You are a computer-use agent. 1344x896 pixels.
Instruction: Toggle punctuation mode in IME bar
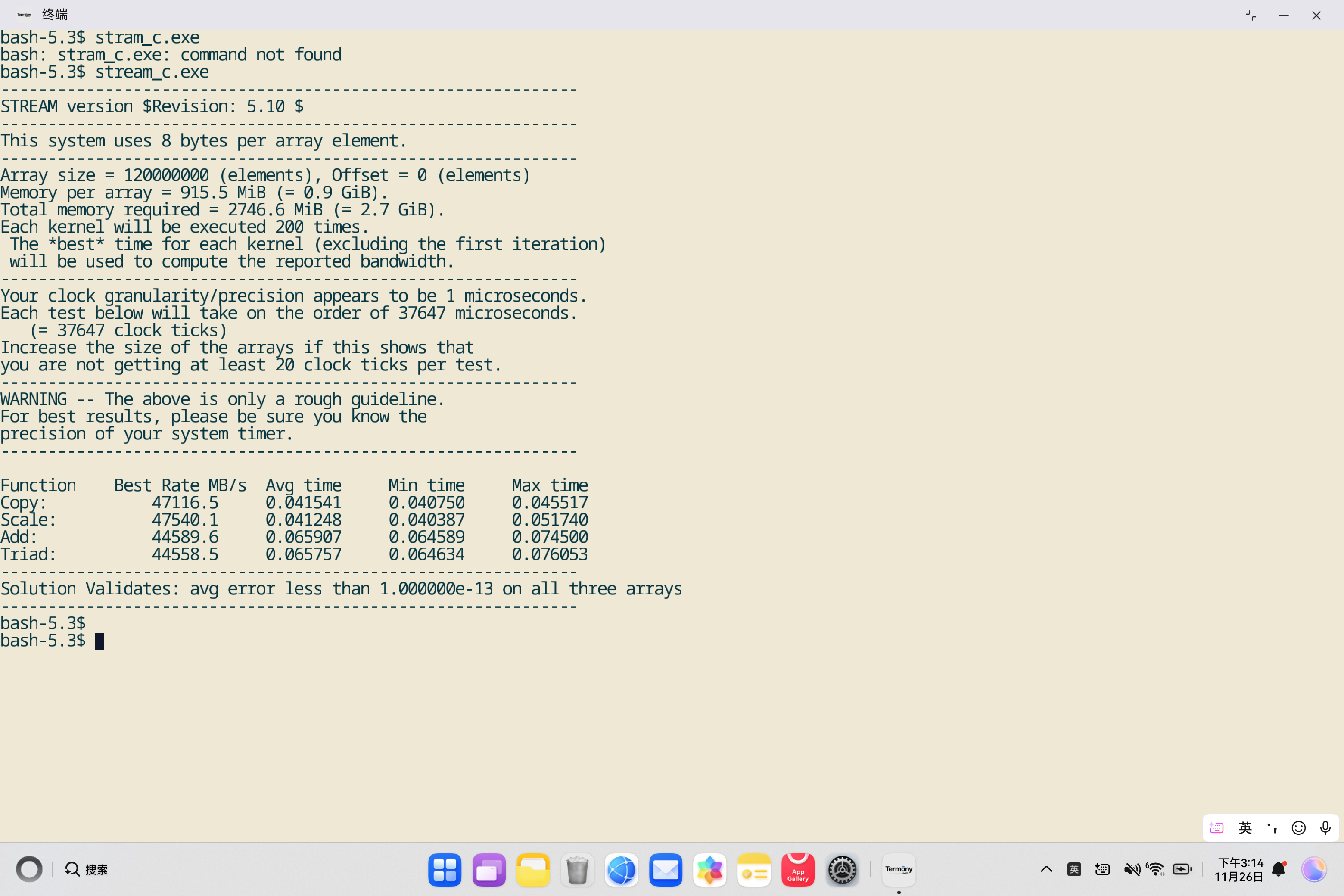(x=1272, y=828)
